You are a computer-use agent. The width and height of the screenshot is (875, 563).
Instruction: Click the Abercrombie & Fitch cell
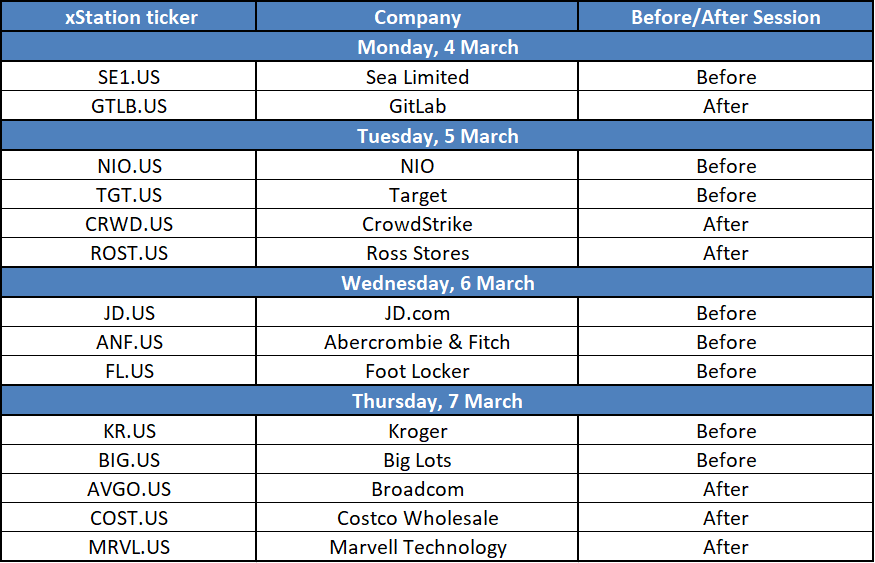[x=417, y=341]
